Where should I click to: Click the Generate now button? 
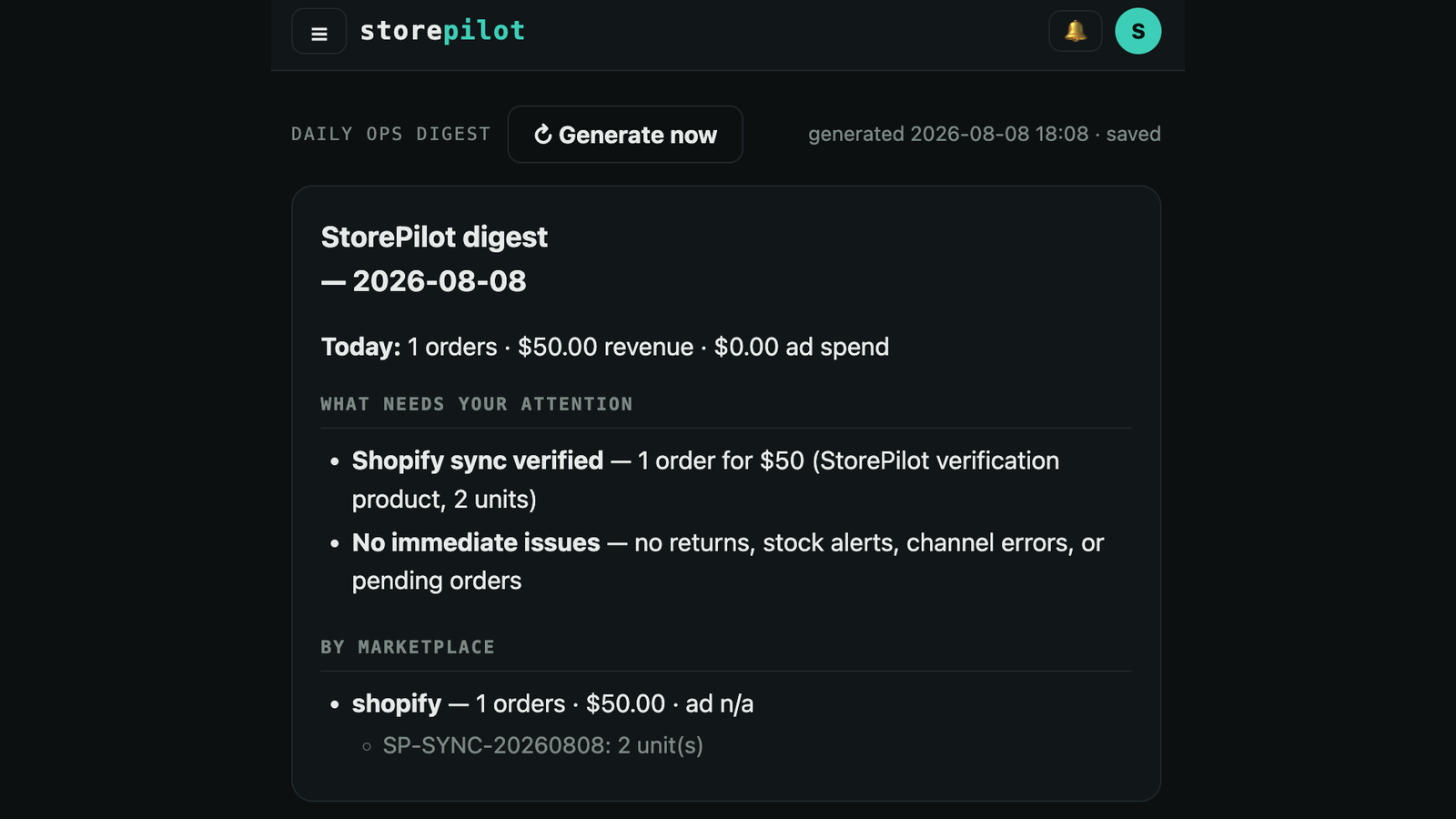[x=625, y=135]
